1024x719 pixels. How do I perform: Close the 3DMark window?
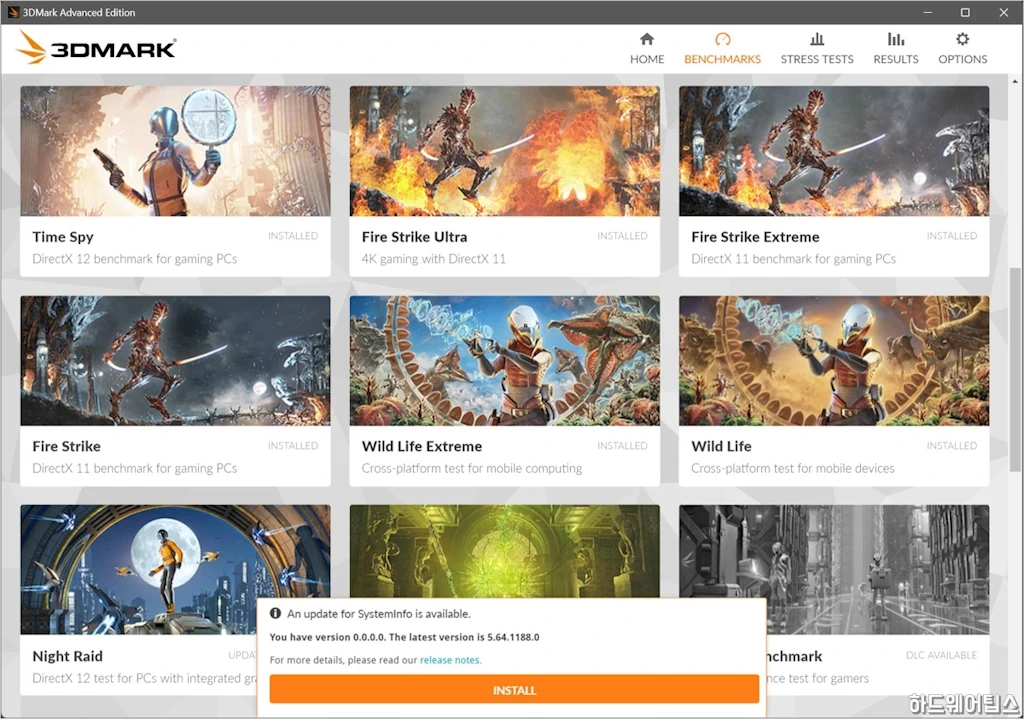[x=1004, y=12]
